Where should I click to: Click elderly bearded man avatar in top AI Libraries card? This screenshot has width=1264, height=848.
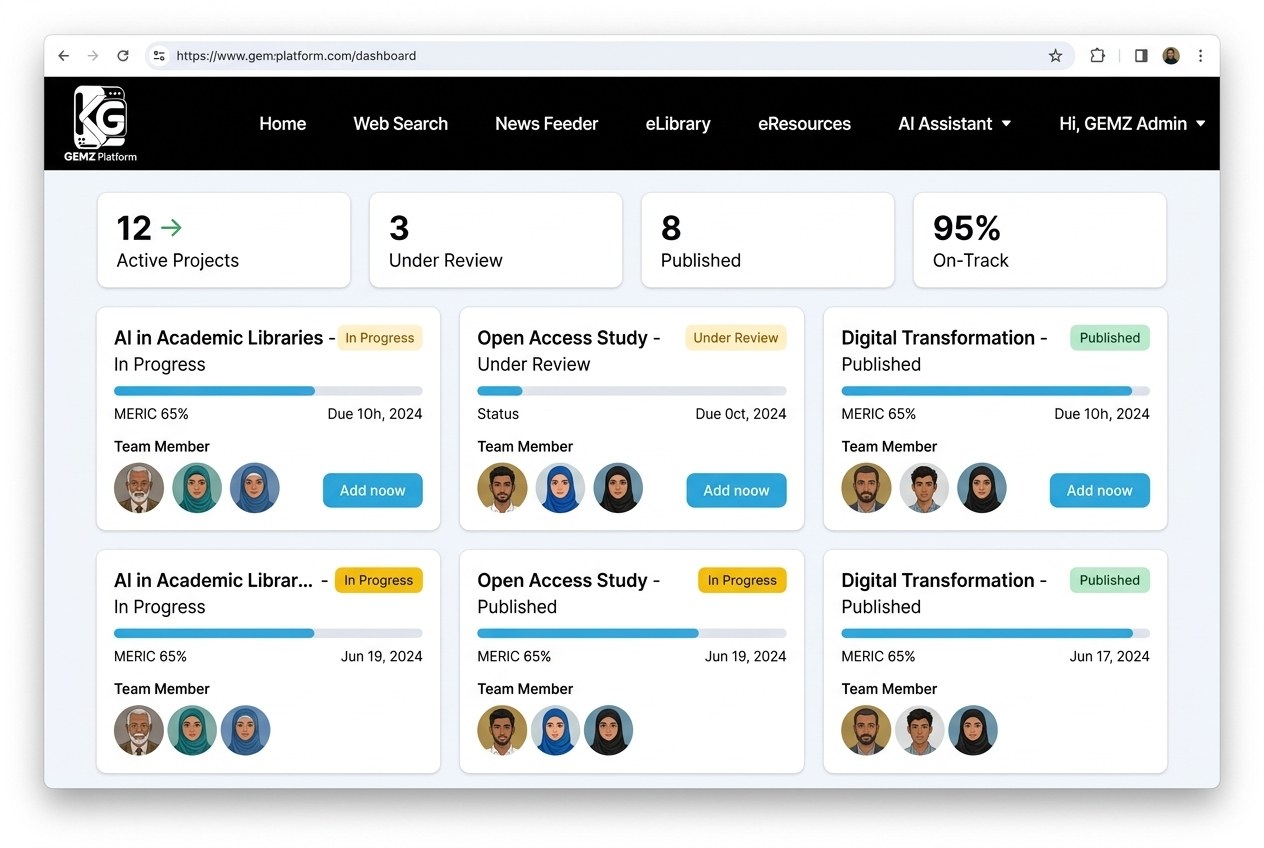pos(139,488)
